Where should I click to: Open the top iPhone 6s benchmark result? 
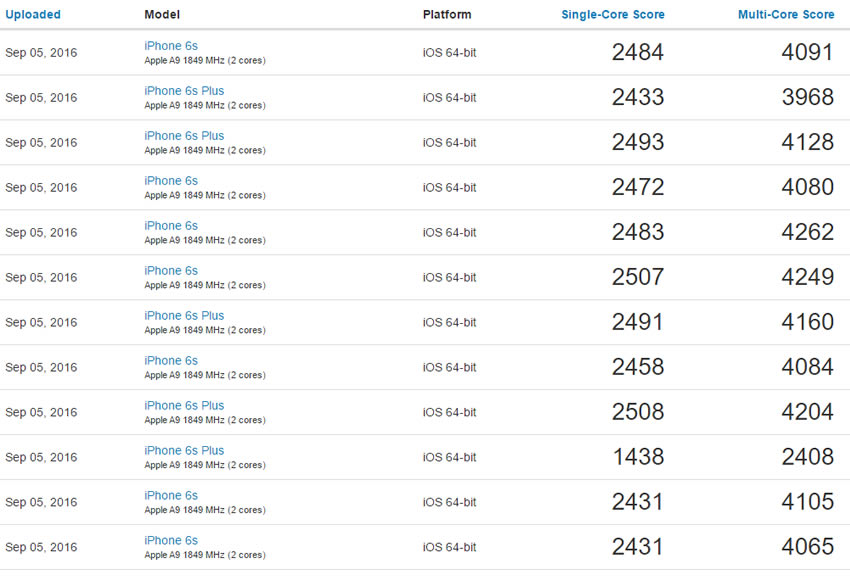(170, 45)
